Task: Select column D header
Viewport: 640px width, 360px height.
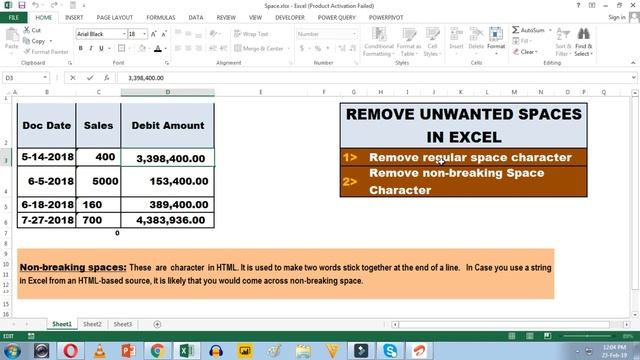Action: pos(168,92)
